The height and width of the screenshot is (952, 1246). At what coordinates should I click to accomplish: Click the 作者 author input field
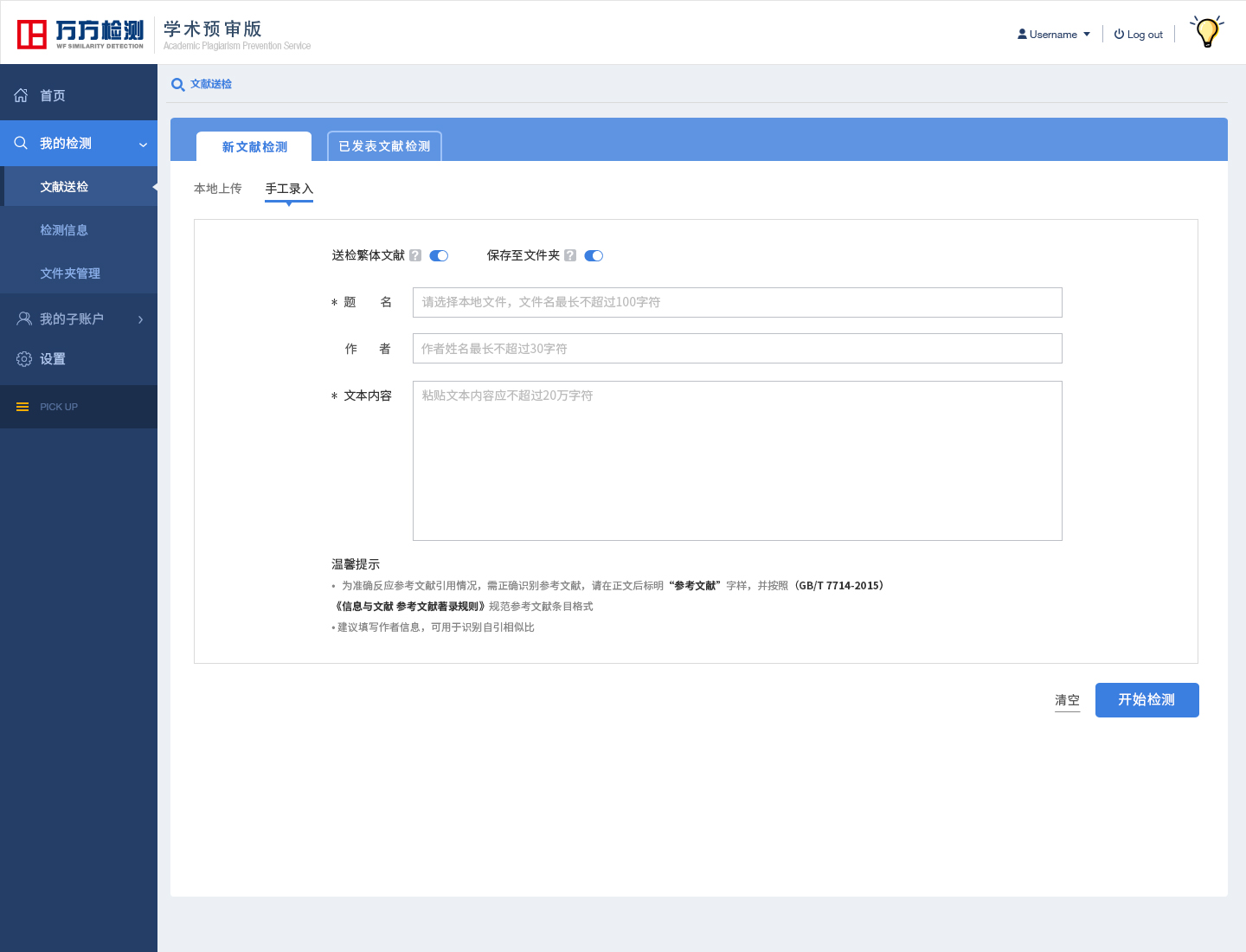737,348
